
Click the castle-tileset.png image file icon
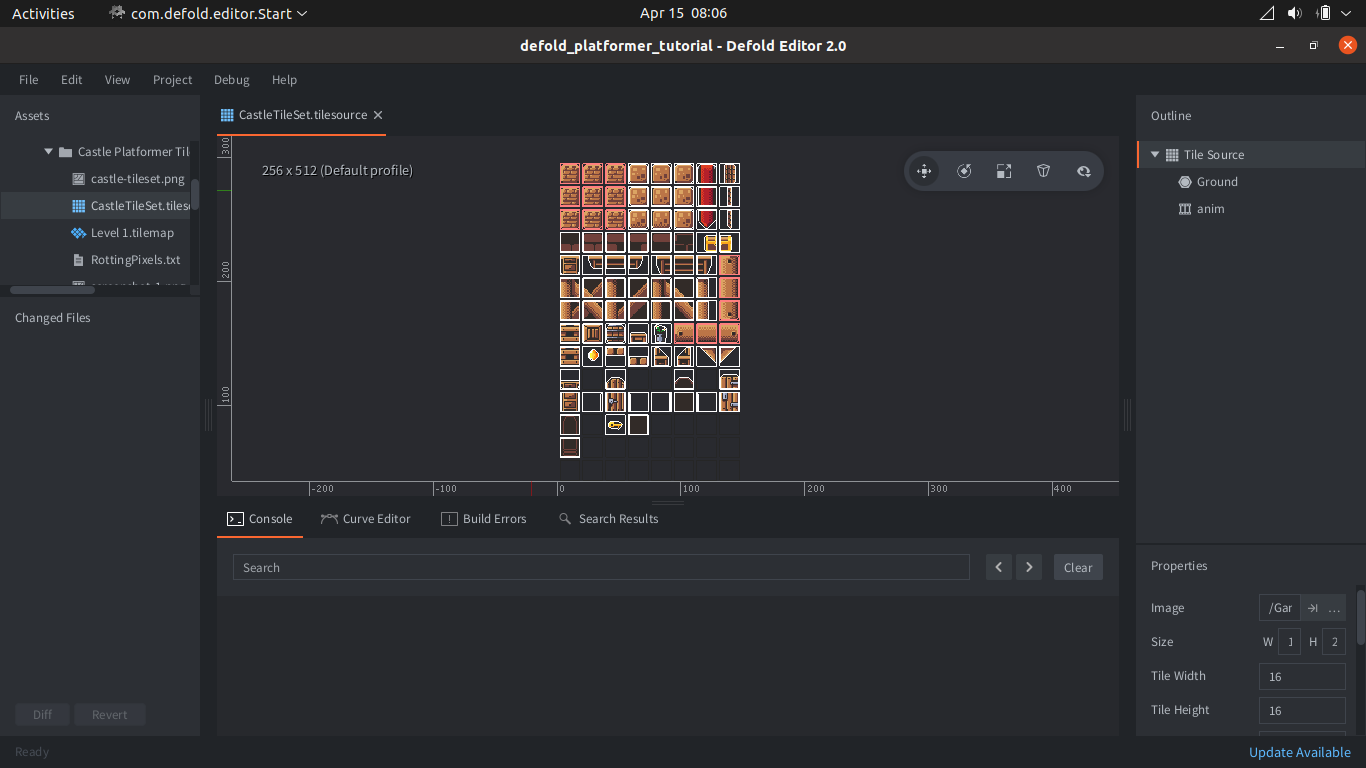pos(79,179)
